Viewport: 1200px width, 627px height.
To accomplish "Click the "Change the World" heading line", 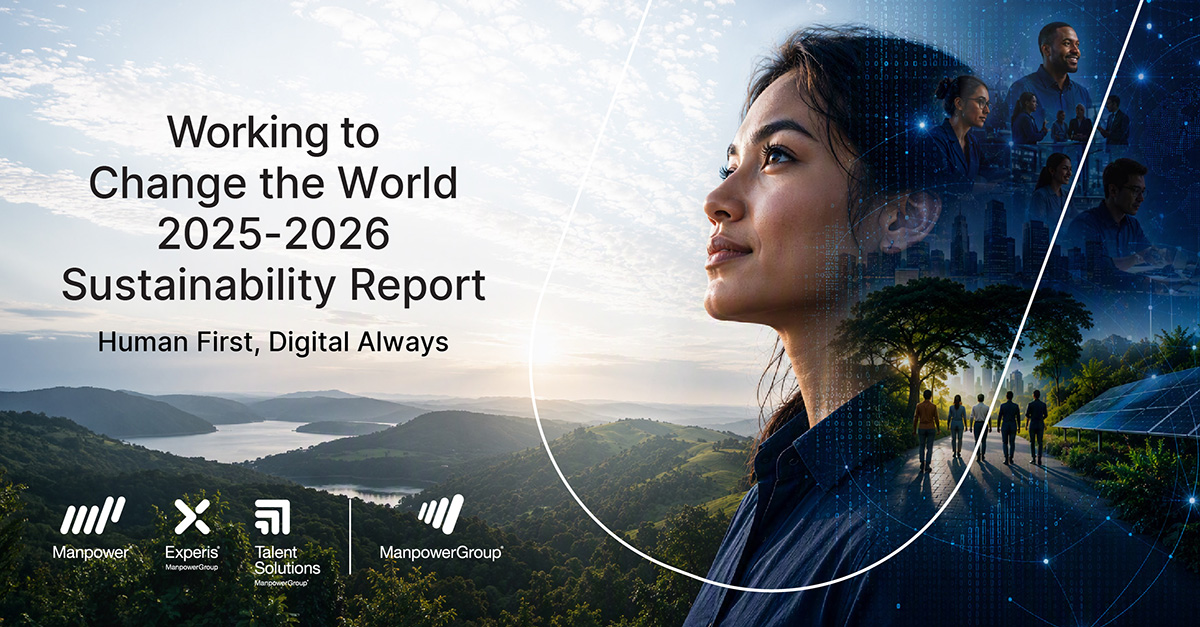I will click(x=273, y=184).
